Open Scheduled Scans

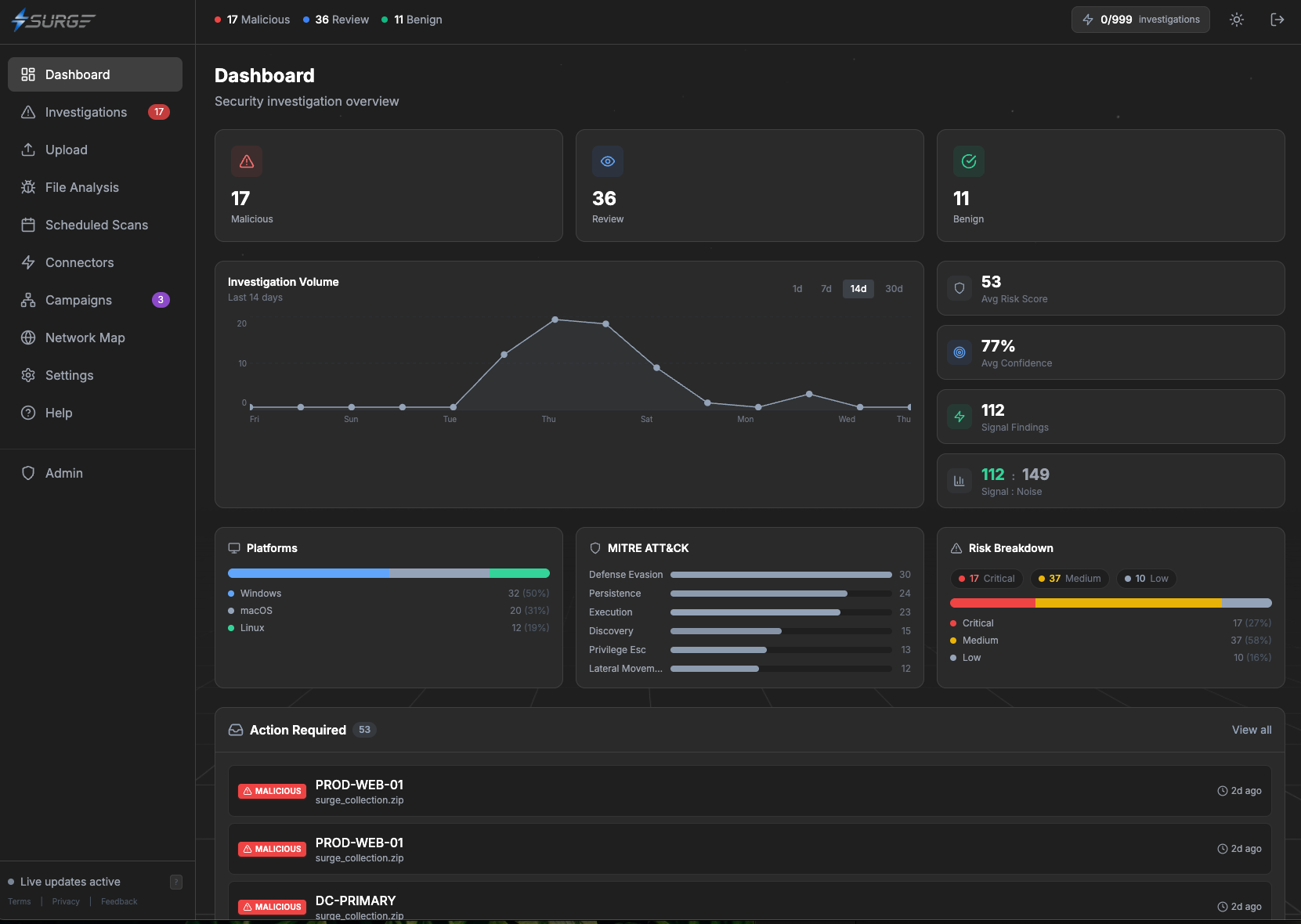(x=96, y=225)
